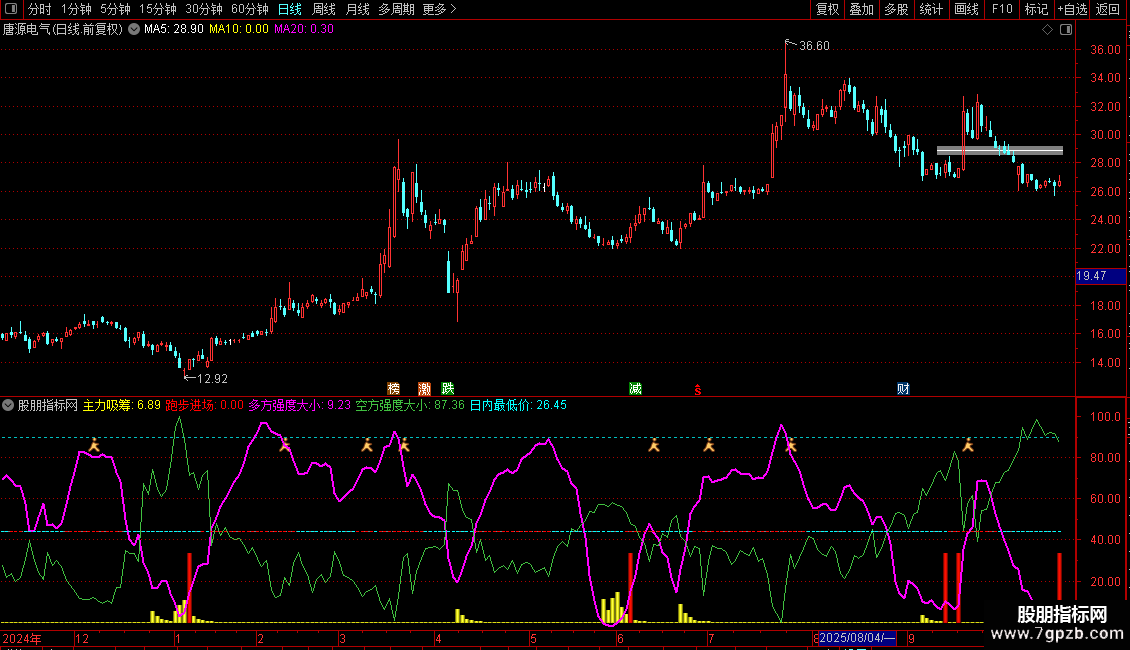Screen dimensions: 1130x650
Task: Click the '+自选' add to watchlist button
Action: 1072,9
